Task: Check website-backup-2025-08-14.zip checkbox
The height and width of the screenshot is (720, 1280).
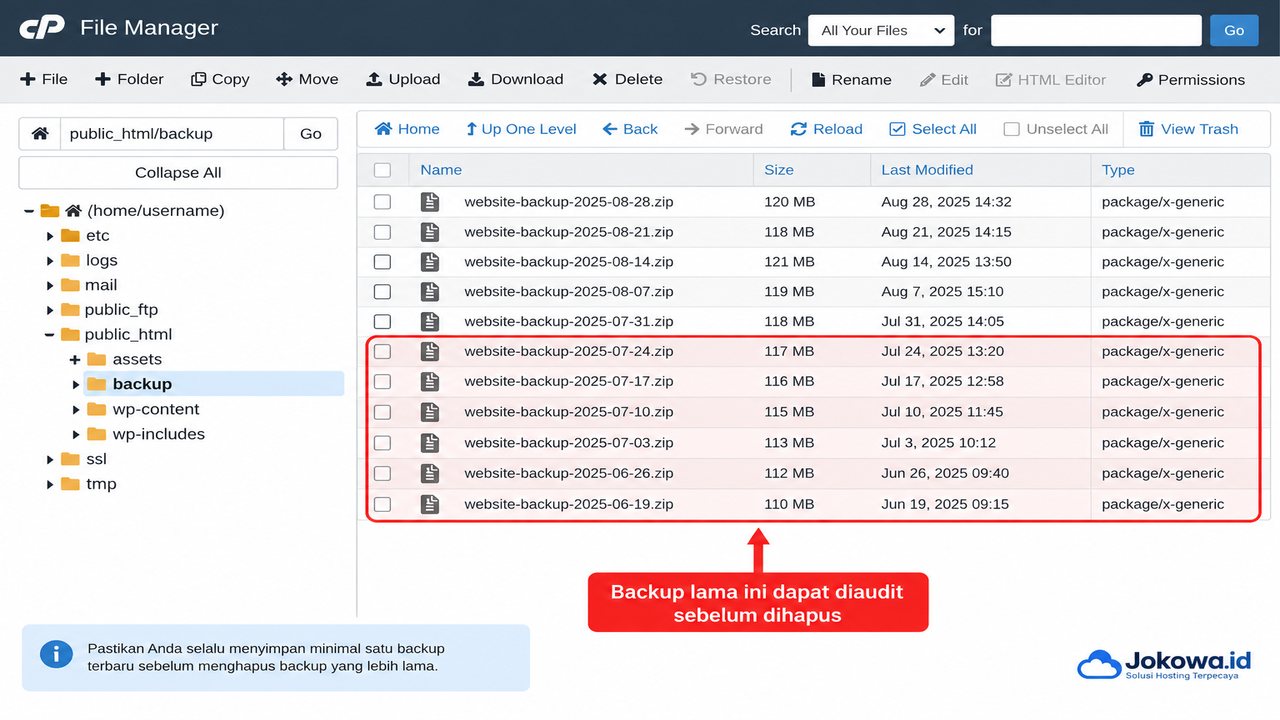Action: 382,262
